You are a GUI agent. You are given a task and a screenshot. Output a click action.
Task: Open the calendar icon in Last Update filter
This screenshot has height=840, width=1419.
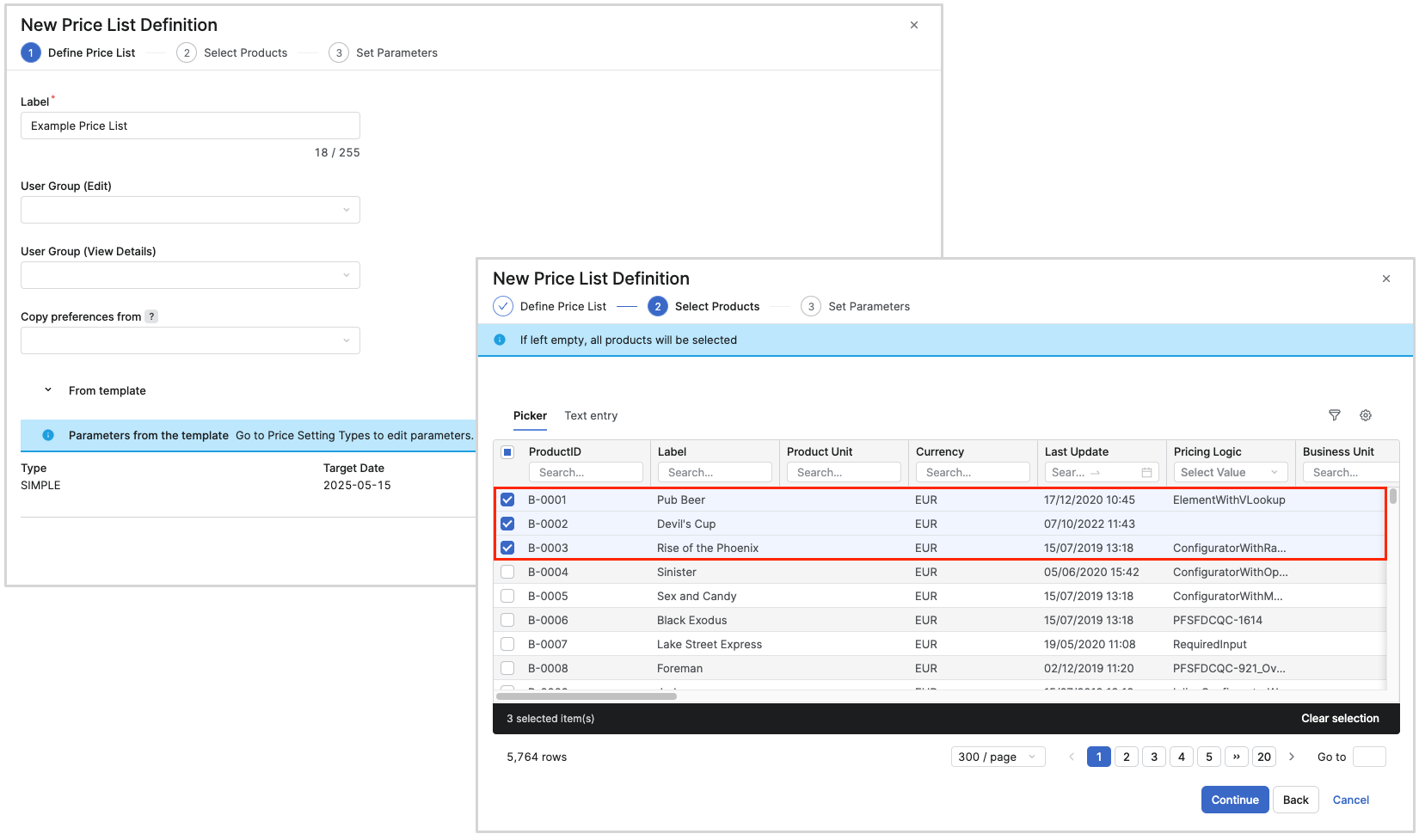coord(1146,473)
